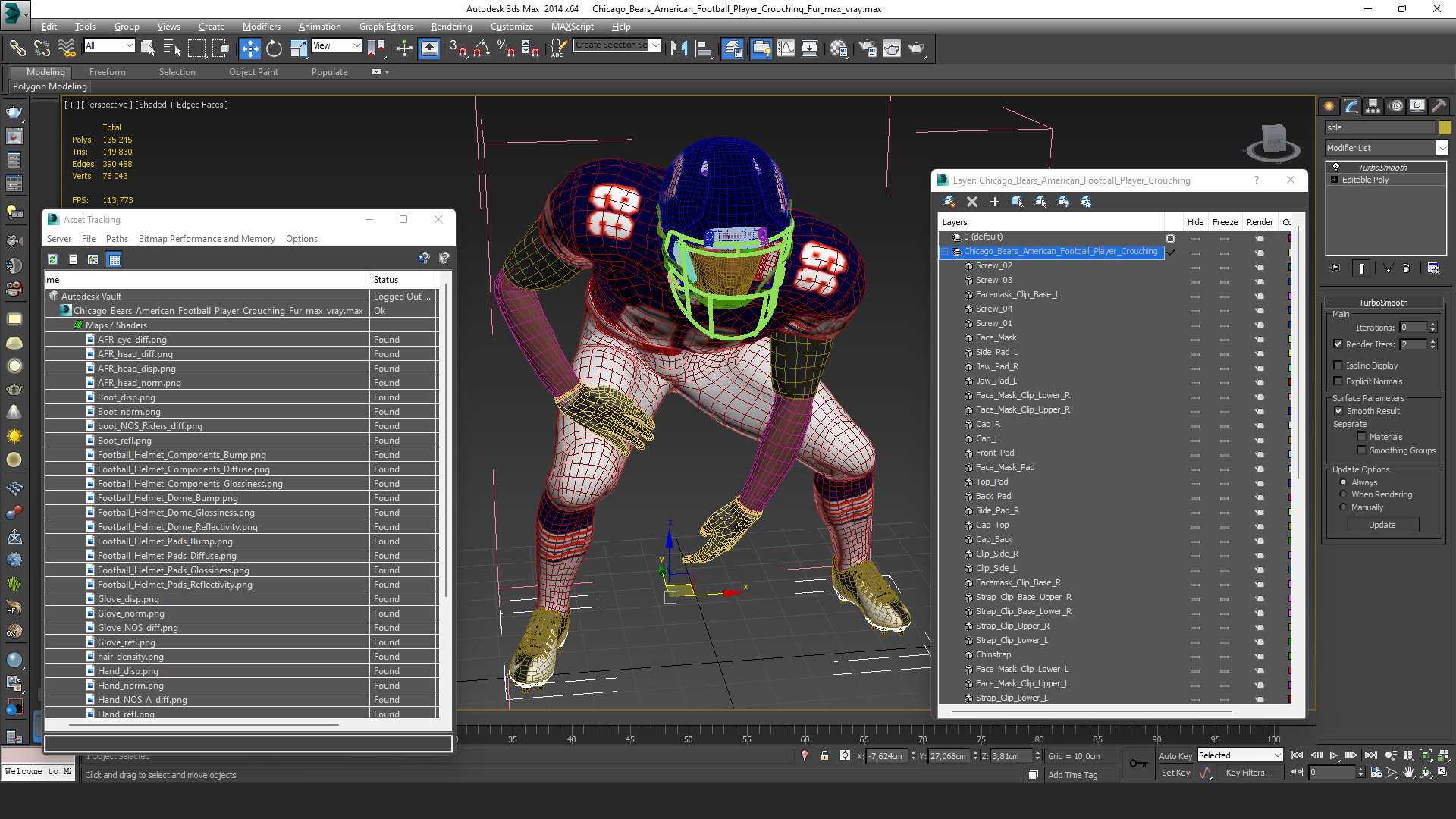Click the Iterations value field
The height and width of the screenshot is (819, 1456).
tap(1414, 328)
